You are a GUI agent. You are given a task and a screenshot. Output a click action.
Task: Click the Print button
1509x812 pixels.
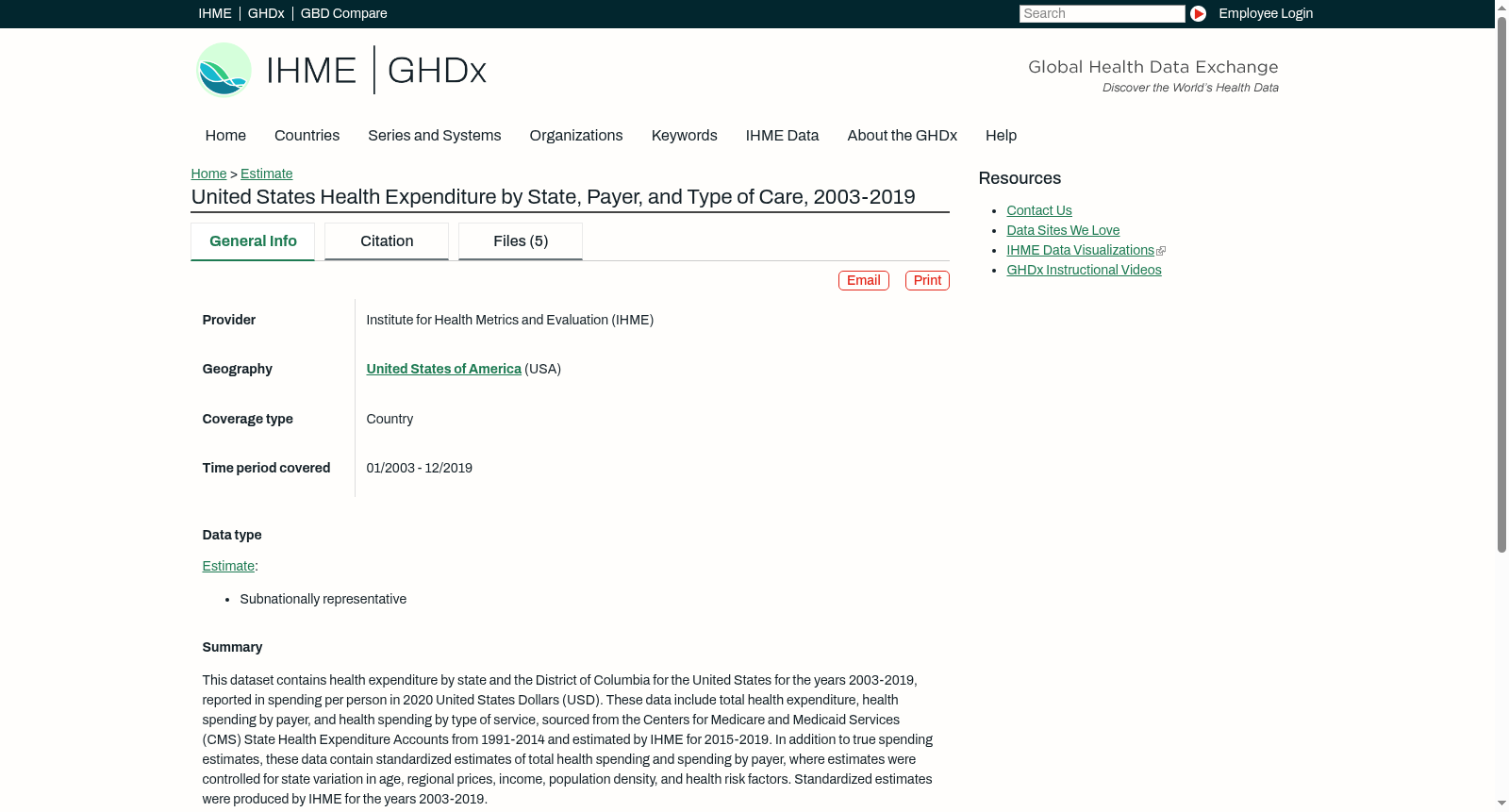(x=927, y=281)
